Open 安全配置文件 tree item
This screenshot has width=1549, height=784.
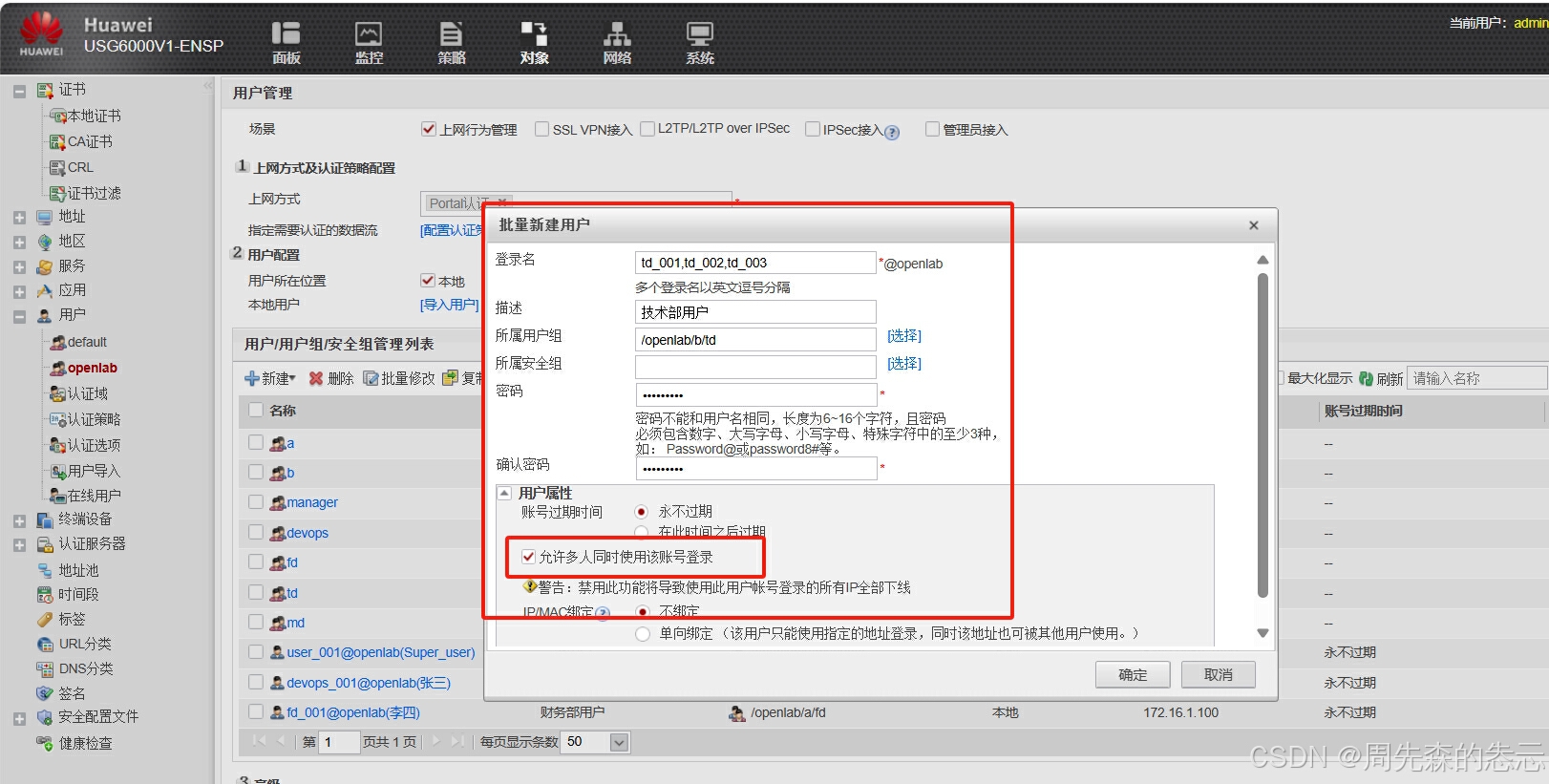98,716
